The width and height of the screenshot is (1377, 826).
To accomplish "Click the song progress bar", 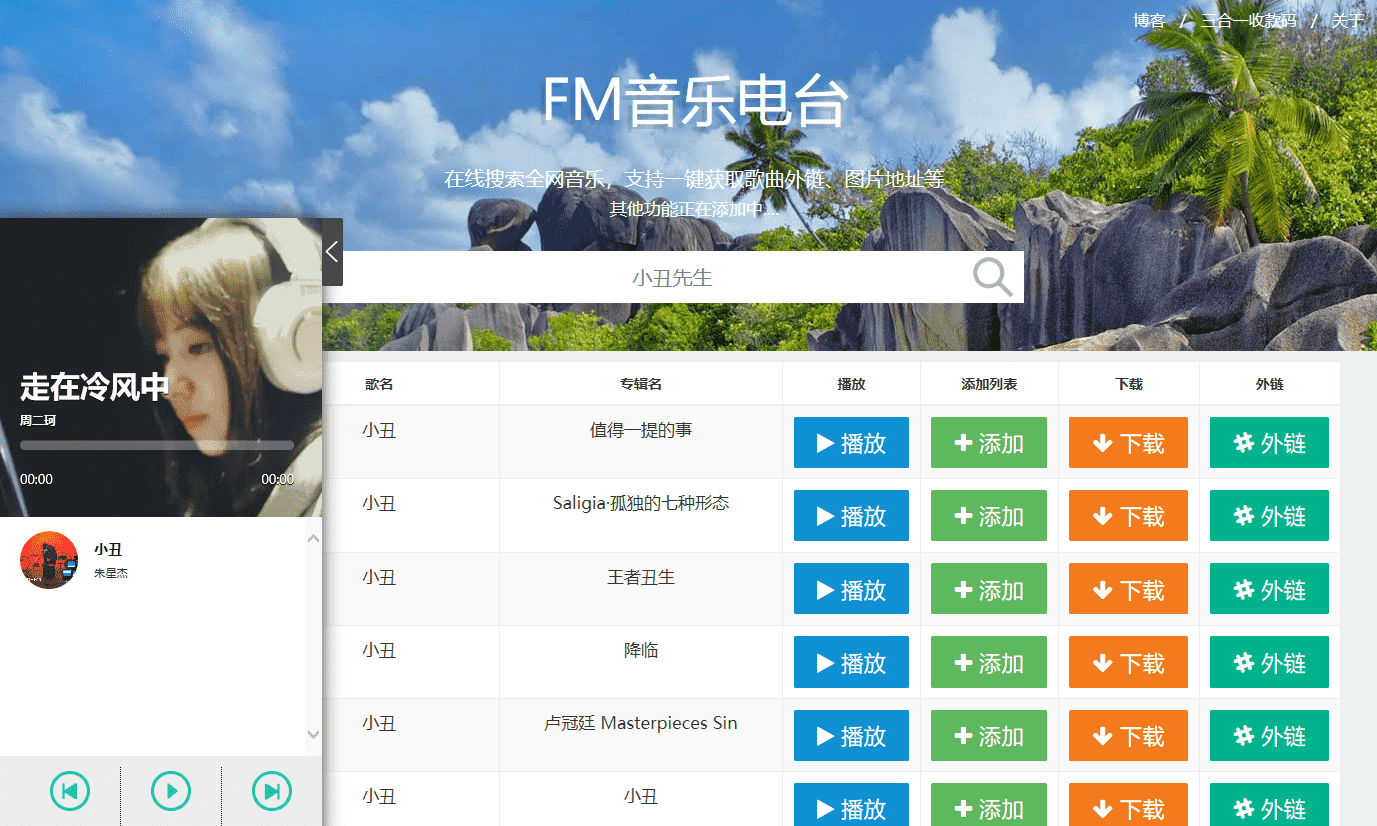I will click(157, 445).
